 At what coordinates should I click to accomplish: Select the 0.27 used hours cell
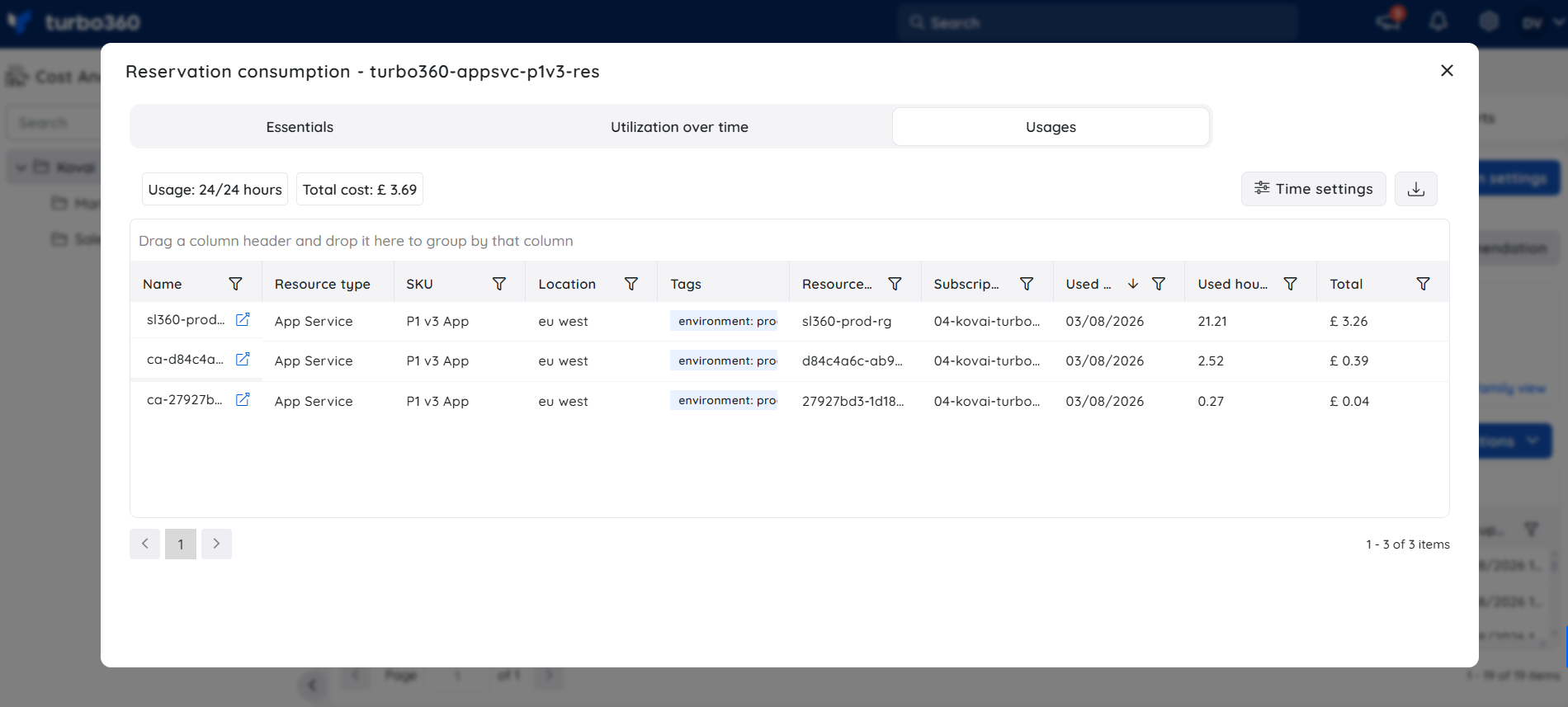(x=1211, y=401)
